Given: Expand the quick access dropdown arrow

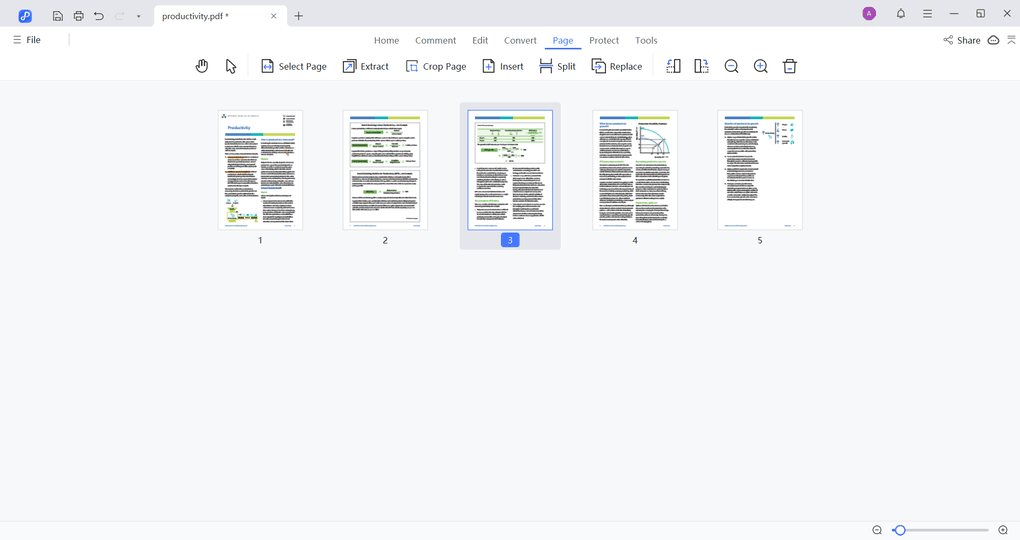Looking at the screenshot, I should point(138,16).
